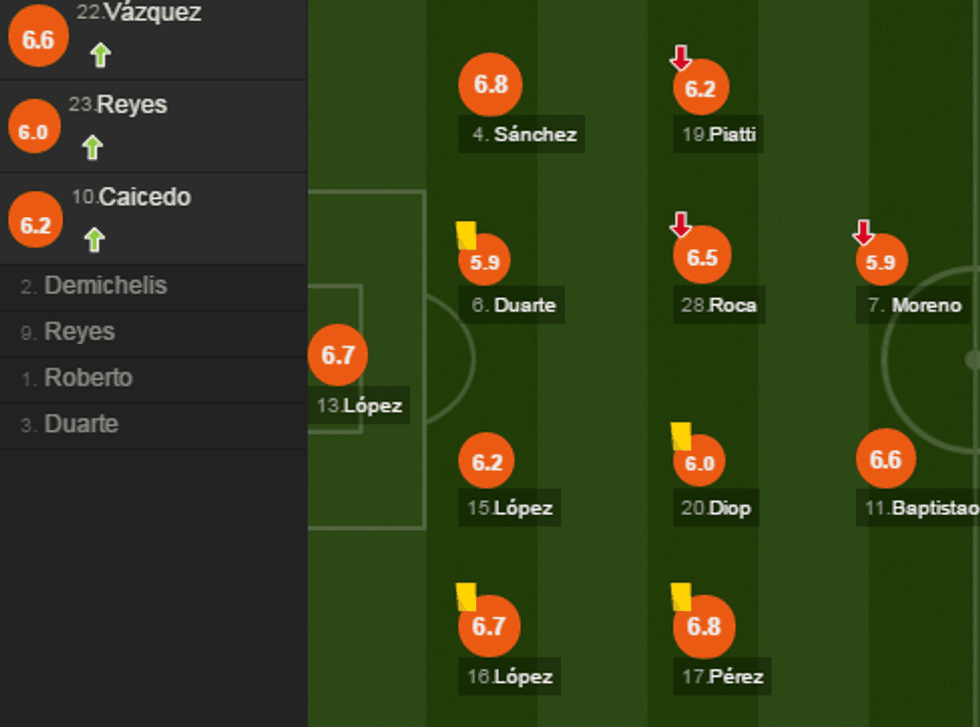This screenshot has height=727, width=980.
Task: Click the yellow card on 17. Pérez
Action: coord(681,596)
